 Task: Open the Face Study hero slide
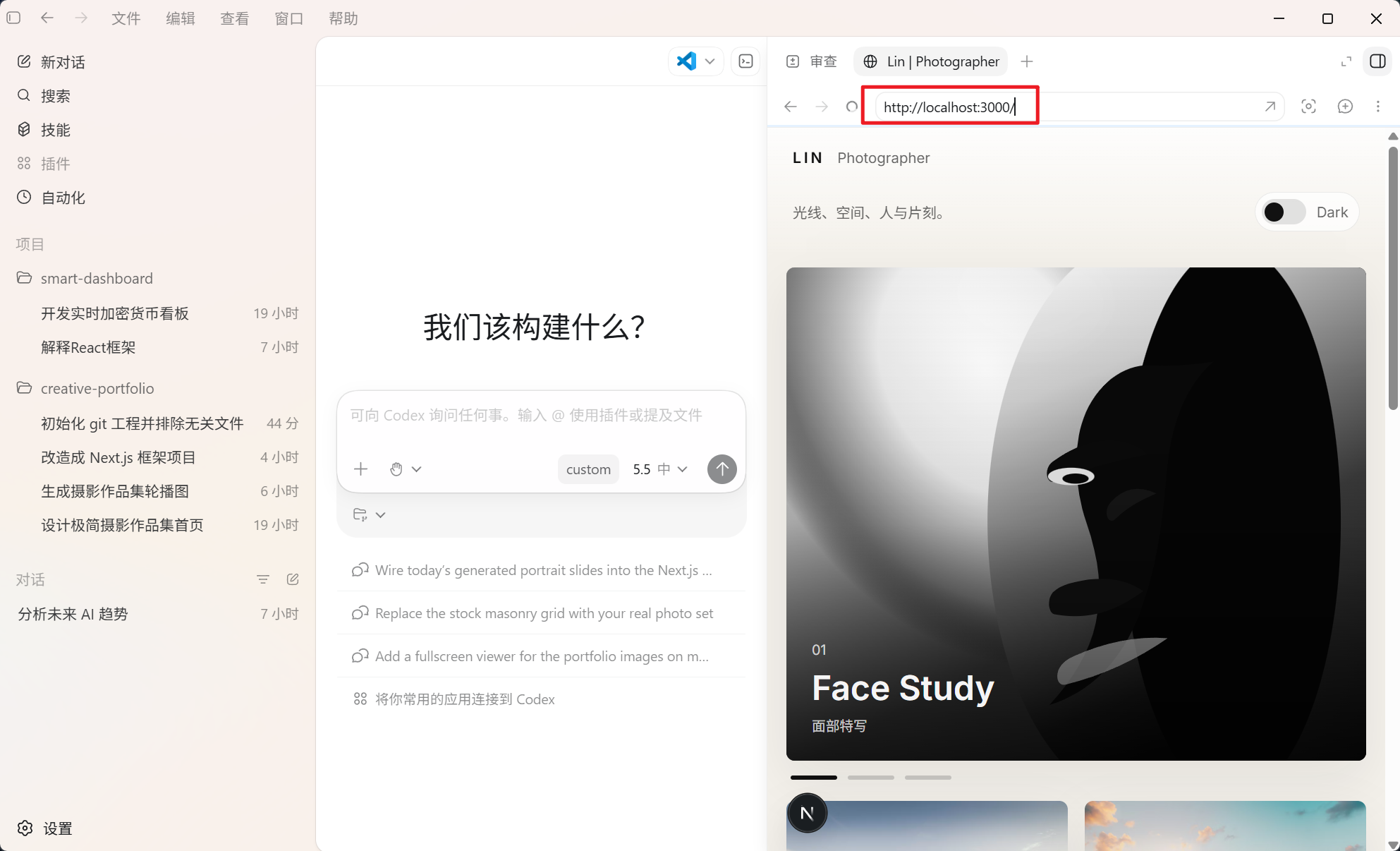[x=1076, y=514]
